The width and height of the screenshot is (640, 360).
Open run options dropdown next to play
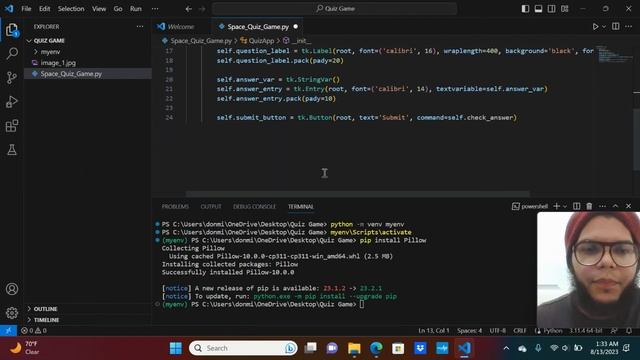[x=604, y=27]
